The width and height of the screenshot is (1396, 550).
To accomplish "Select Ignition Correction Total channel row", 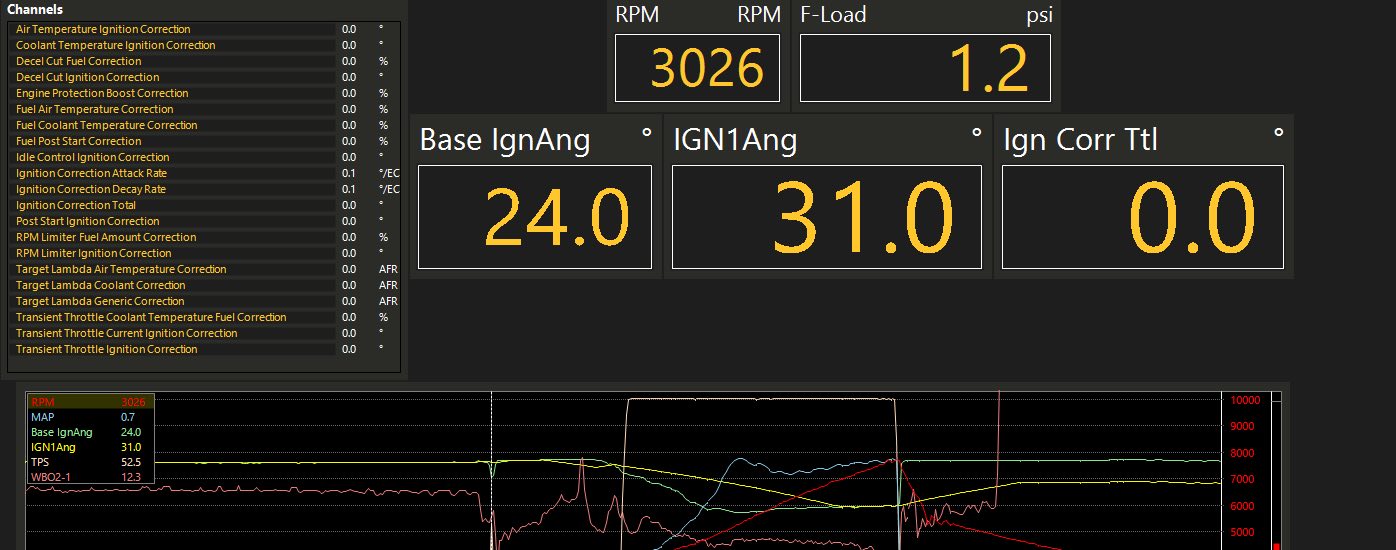I will [204, 205].
